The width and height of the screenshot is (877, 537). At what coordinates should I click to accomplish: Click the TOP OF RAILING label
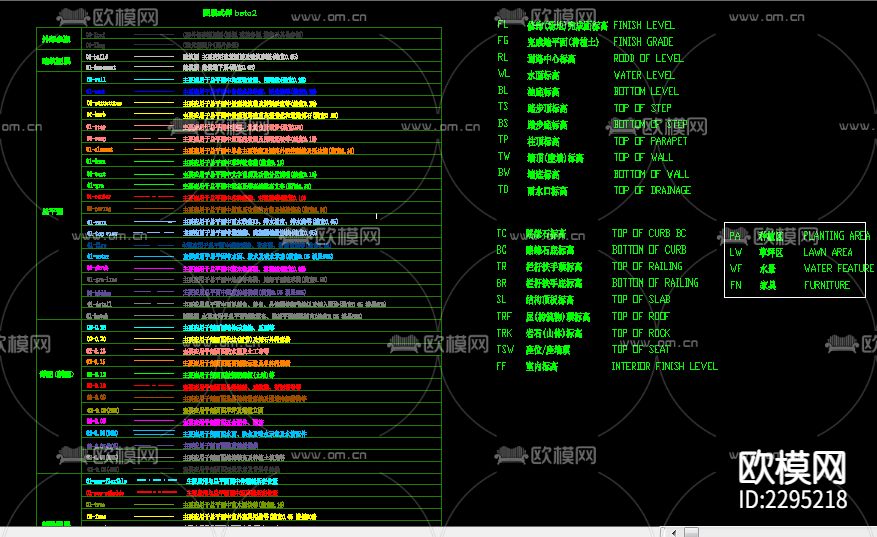[647, 266]
